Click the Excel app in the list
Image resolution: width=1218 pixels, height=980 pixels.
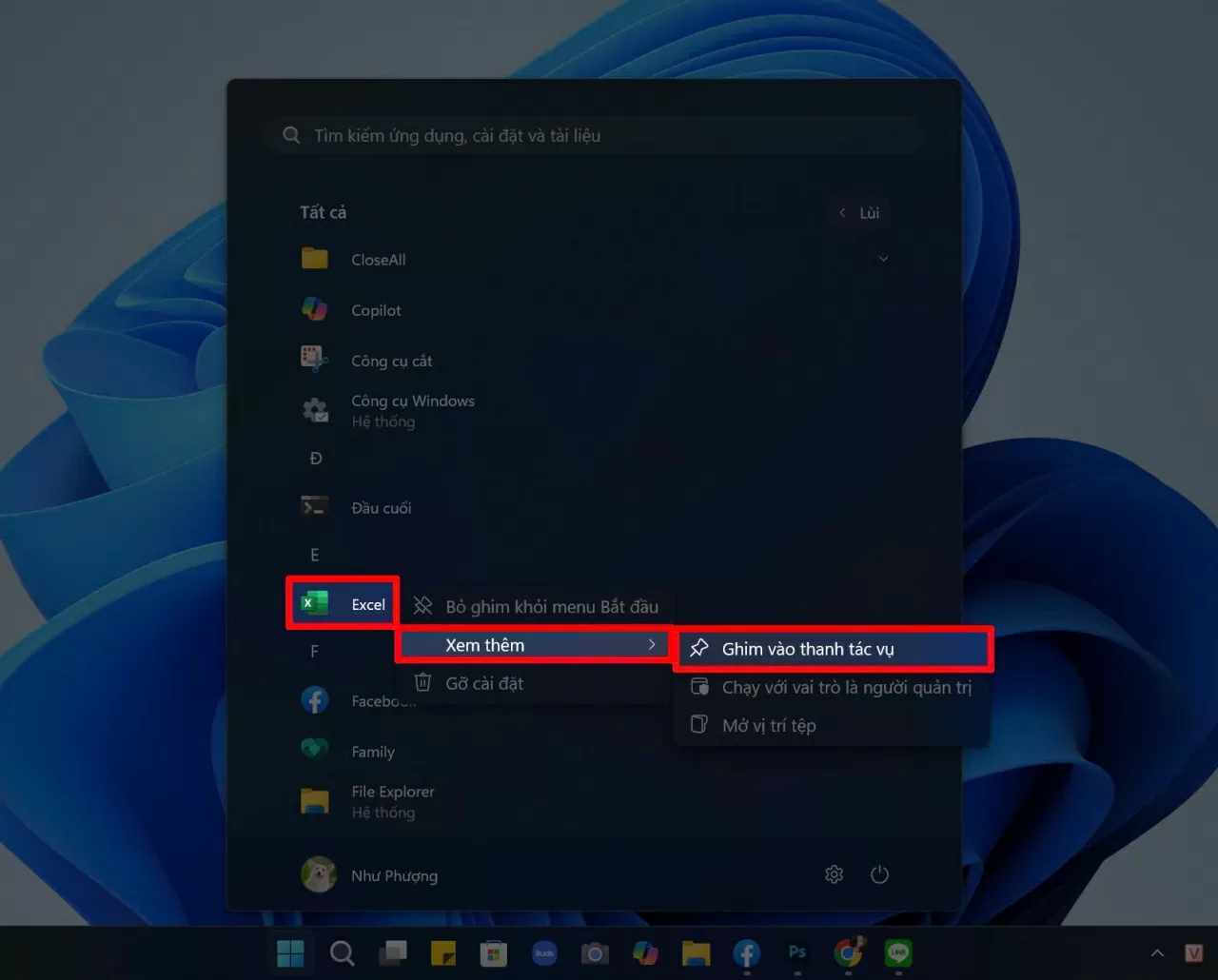click(x=343, y=604)
